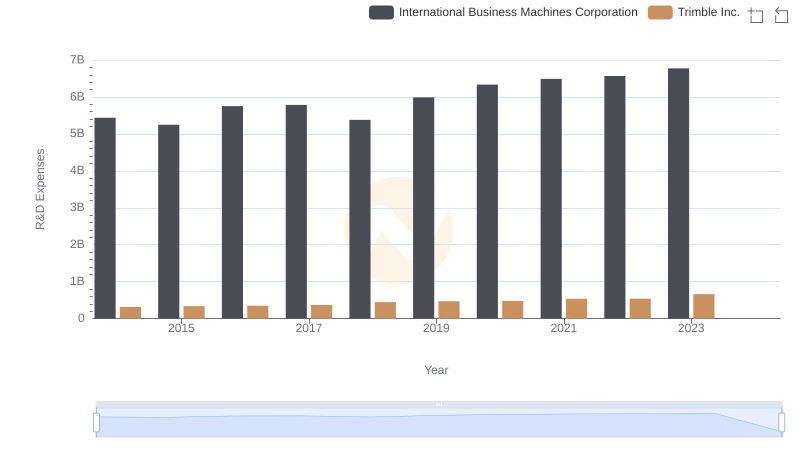Click the 2017 x-axis label
800x461 pixels.
309,328
